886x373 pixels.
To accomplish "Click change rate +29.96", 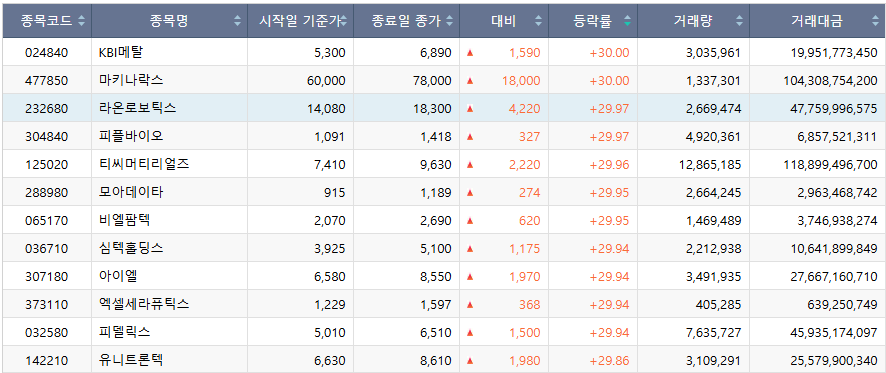I will coord(609,164).
